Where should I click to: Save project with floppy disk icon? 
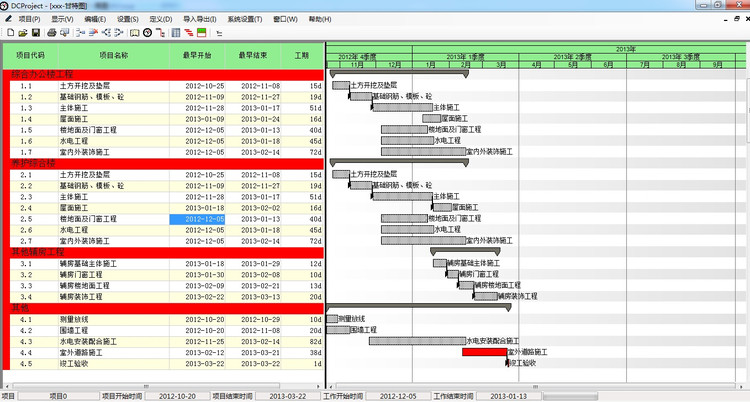(36, 32)
